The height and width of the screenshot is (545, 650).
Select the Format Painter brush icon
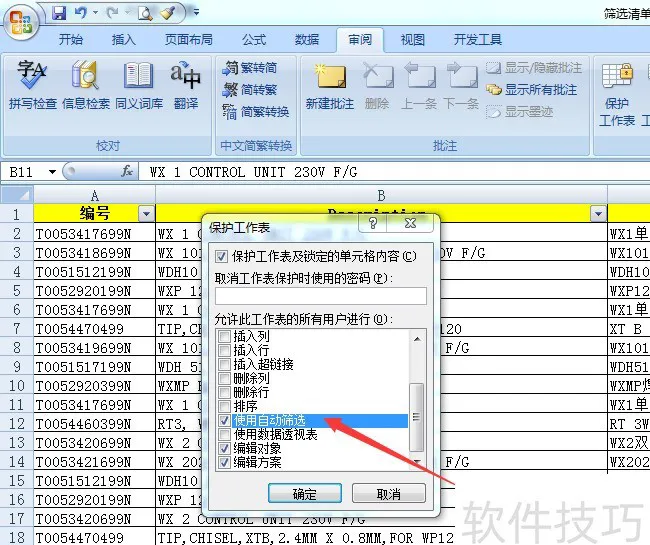pos(168,13)
